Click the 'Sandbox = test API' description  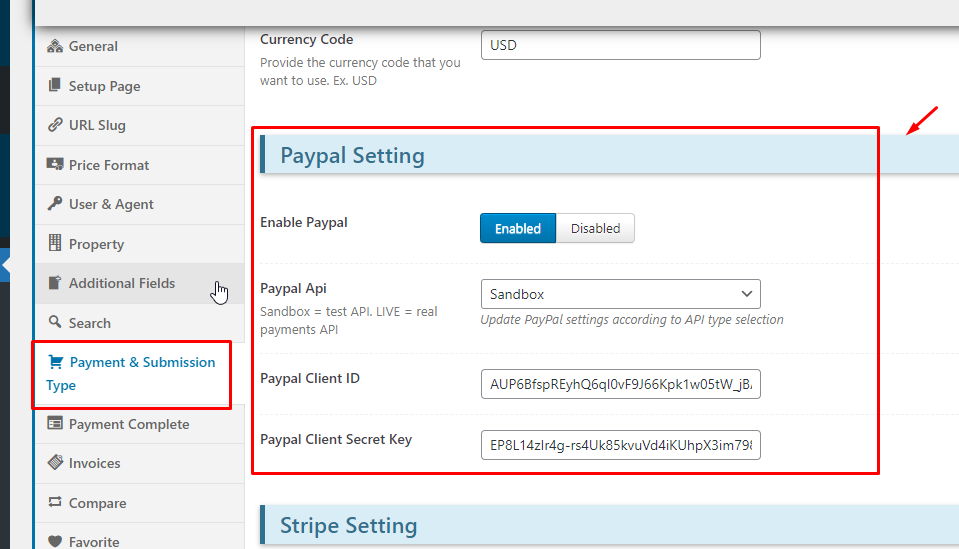[349, 320]
